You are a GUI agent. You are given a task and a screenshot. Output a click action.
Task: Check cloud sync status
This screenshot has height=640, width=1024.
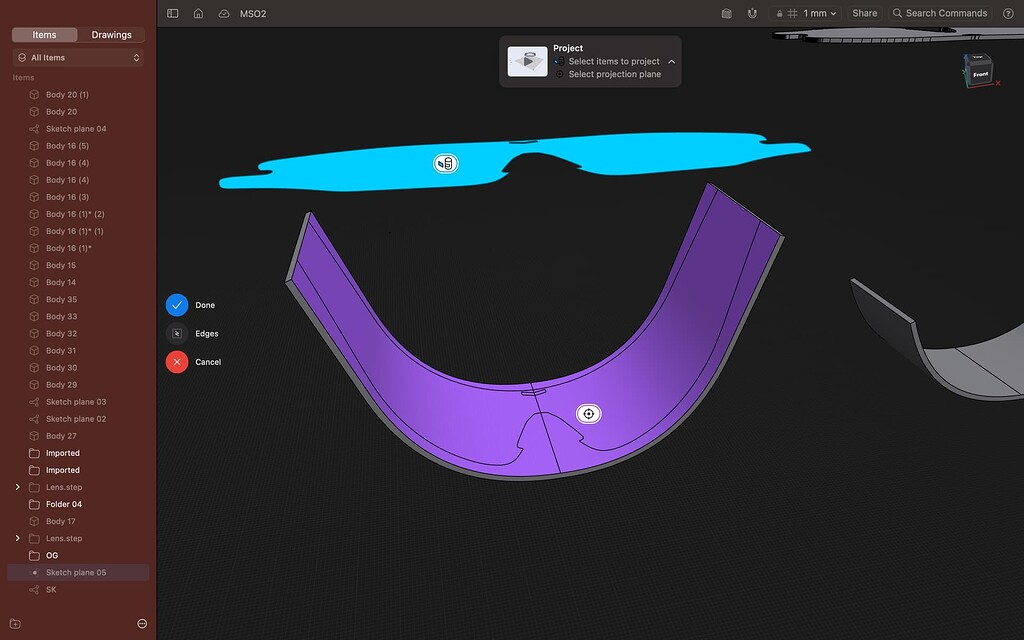[223, 13]
